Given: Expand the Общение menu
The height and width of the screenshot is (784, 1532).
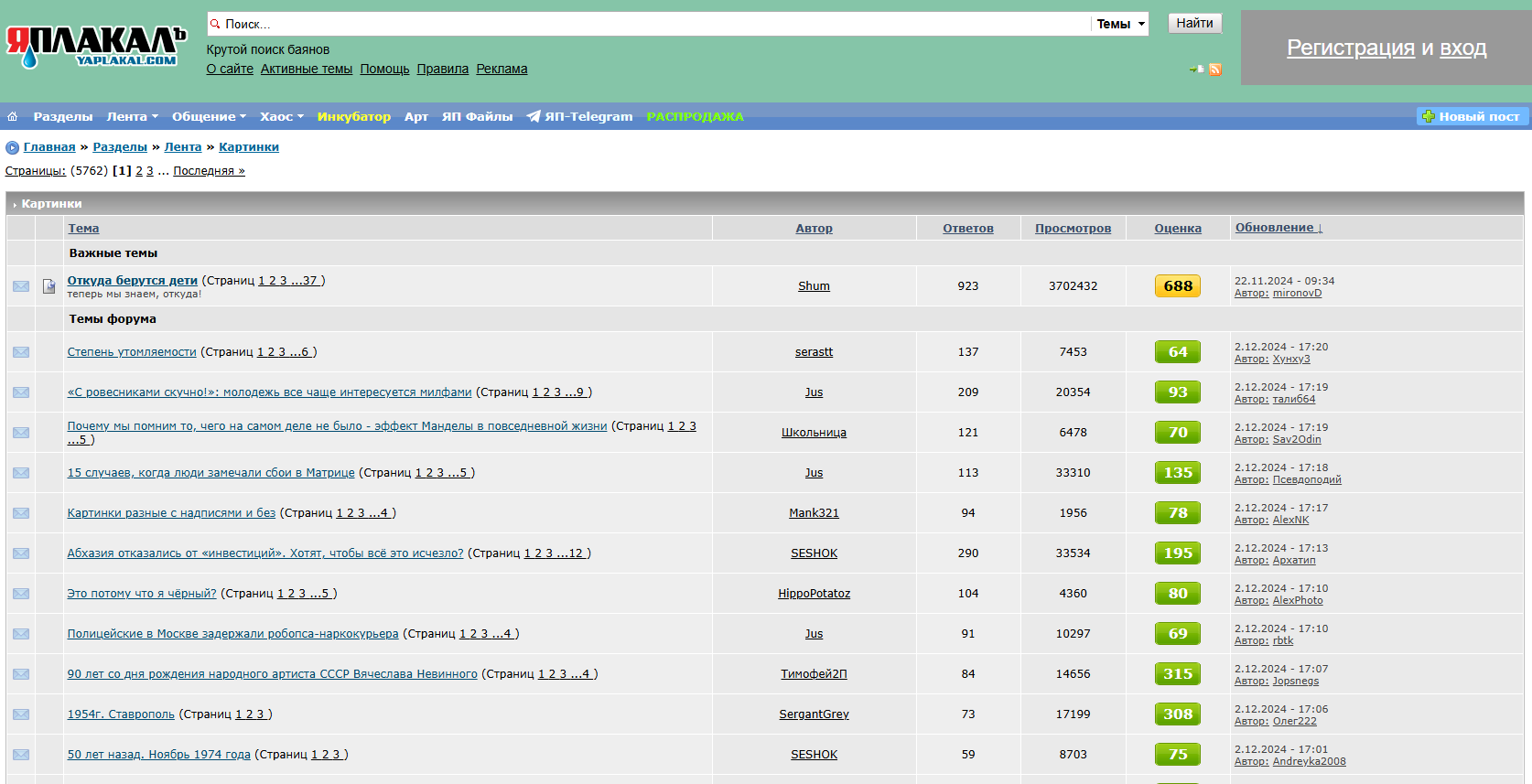Looking at the screenshot, I should pos(209,116).
